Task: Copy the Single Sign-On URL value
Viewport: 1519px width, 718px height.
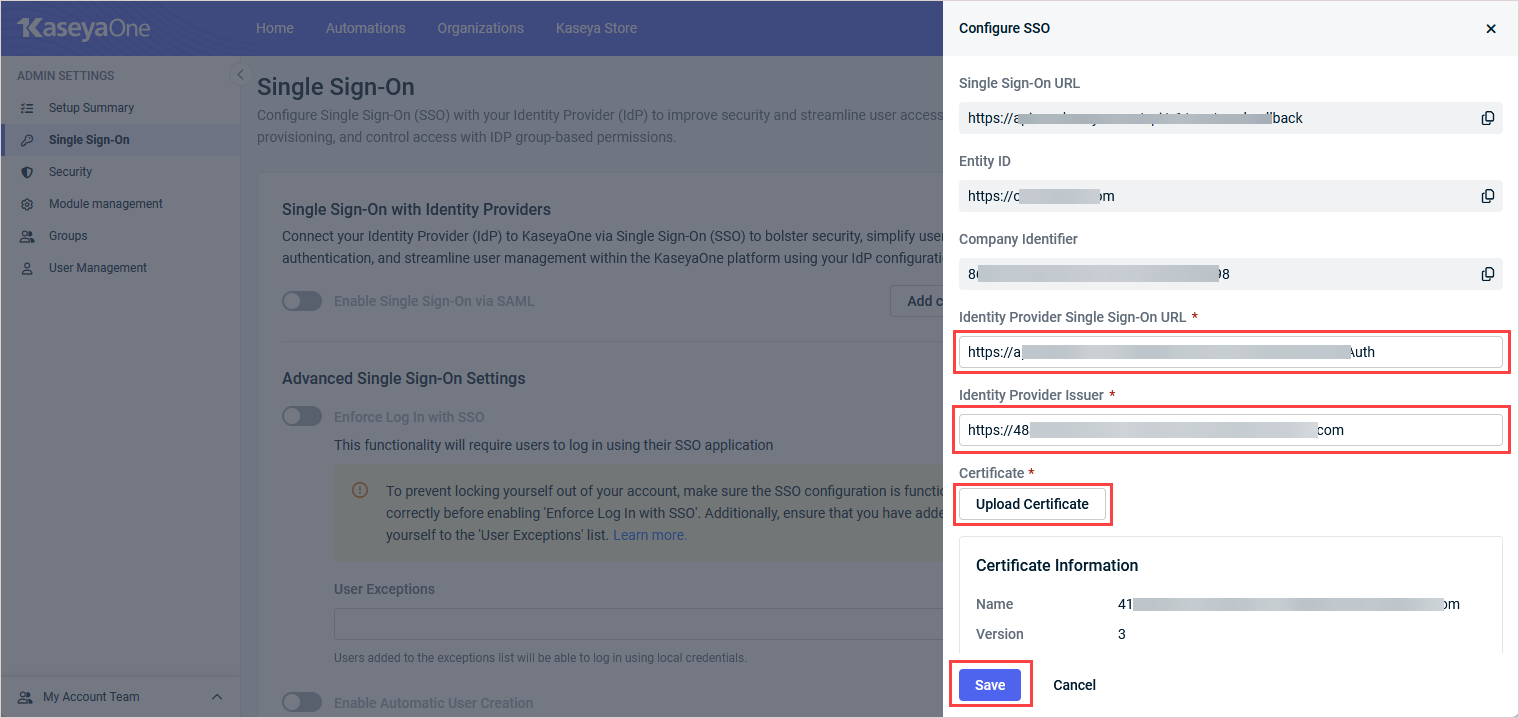Action: click(1487, 118)
